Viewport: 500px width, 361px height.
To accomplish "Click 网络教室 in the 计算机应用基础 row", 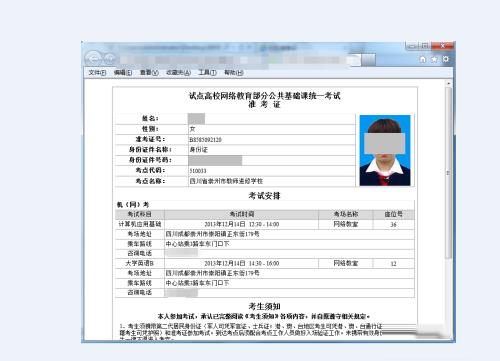I will 346,224.
